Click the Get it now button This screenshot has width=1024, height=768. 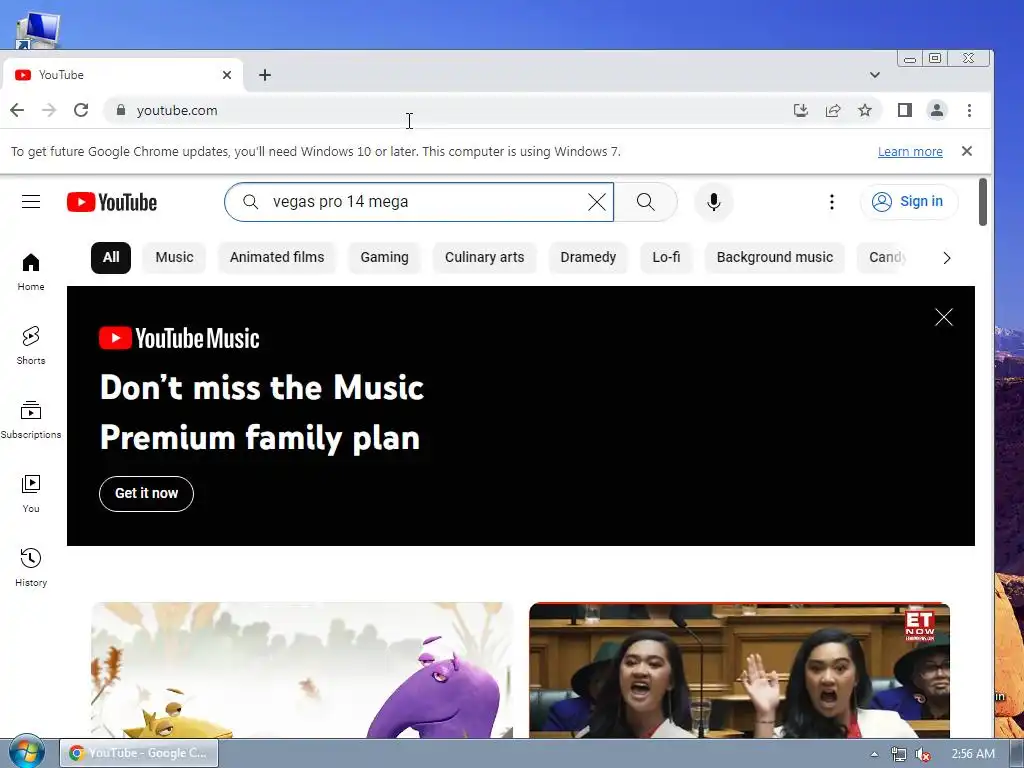pos(146,494)
